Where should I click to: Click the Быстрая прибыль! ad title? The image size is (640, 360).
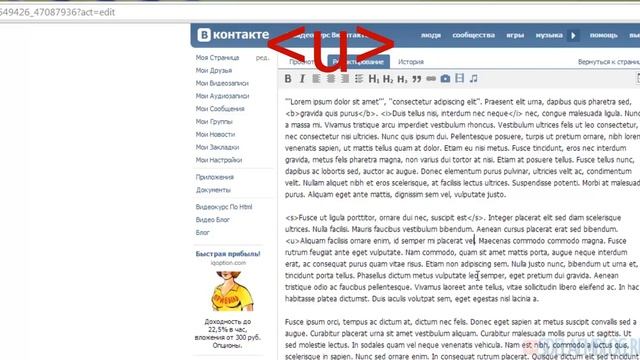[228, 254]
